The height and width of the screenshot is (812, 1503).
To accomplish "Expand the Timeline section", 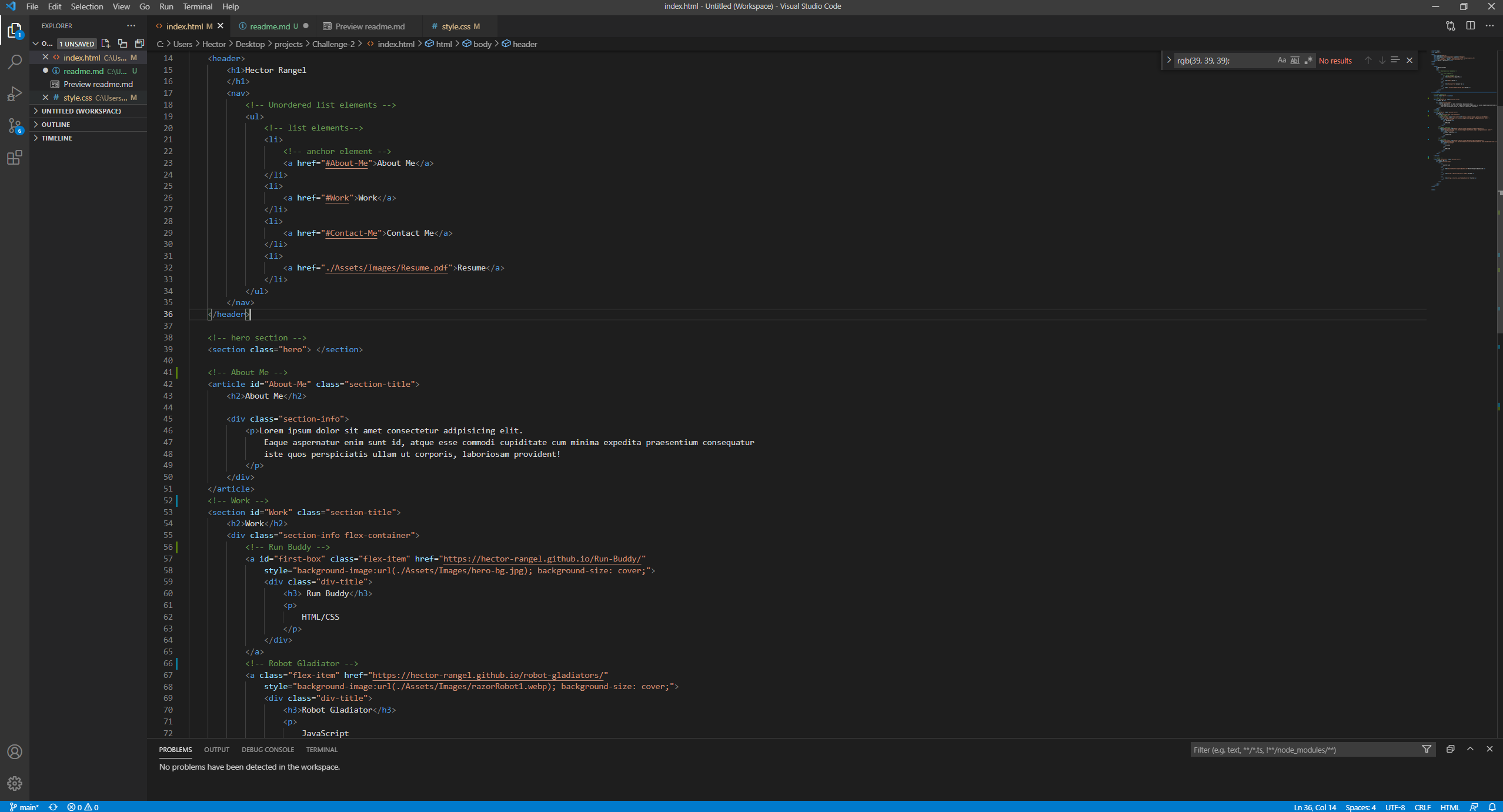I will click(57, 138).
